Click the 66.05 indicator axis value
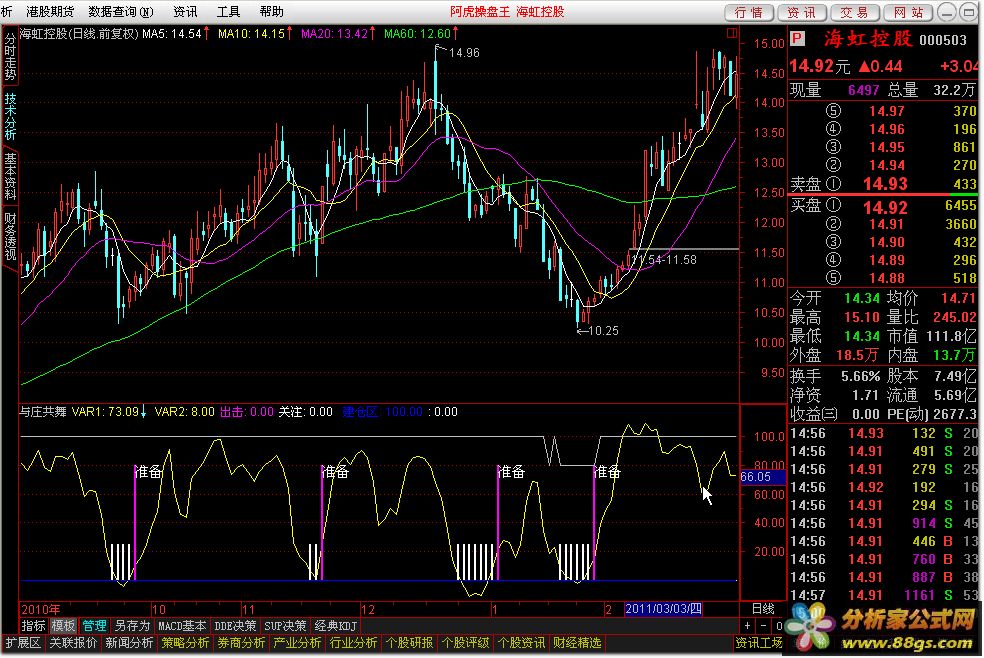Image resolution: width=984 pixels, height=658 pixels. pyautogui.click(x=756, y=477)
